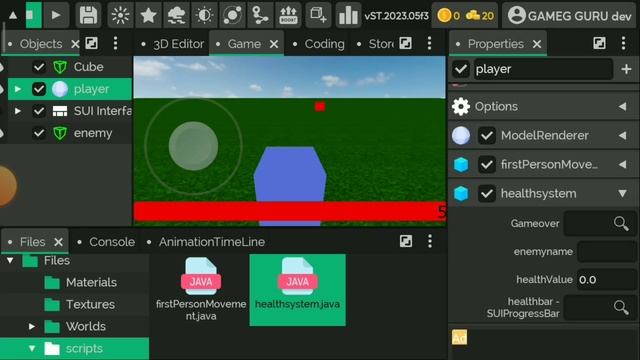Image resolution: width=640 pixels, height=360 pixels.
Task: Collapse the healthsystem component
Action: coord(622,193)
